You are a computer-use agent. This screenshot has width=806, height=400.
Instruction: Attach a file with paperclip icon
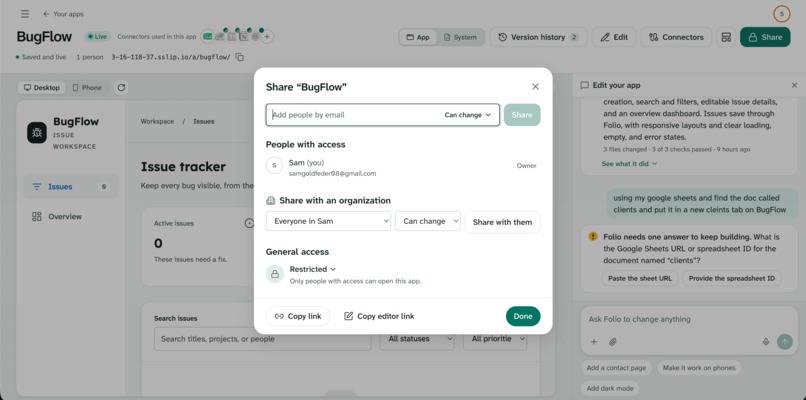coord(612,341)
